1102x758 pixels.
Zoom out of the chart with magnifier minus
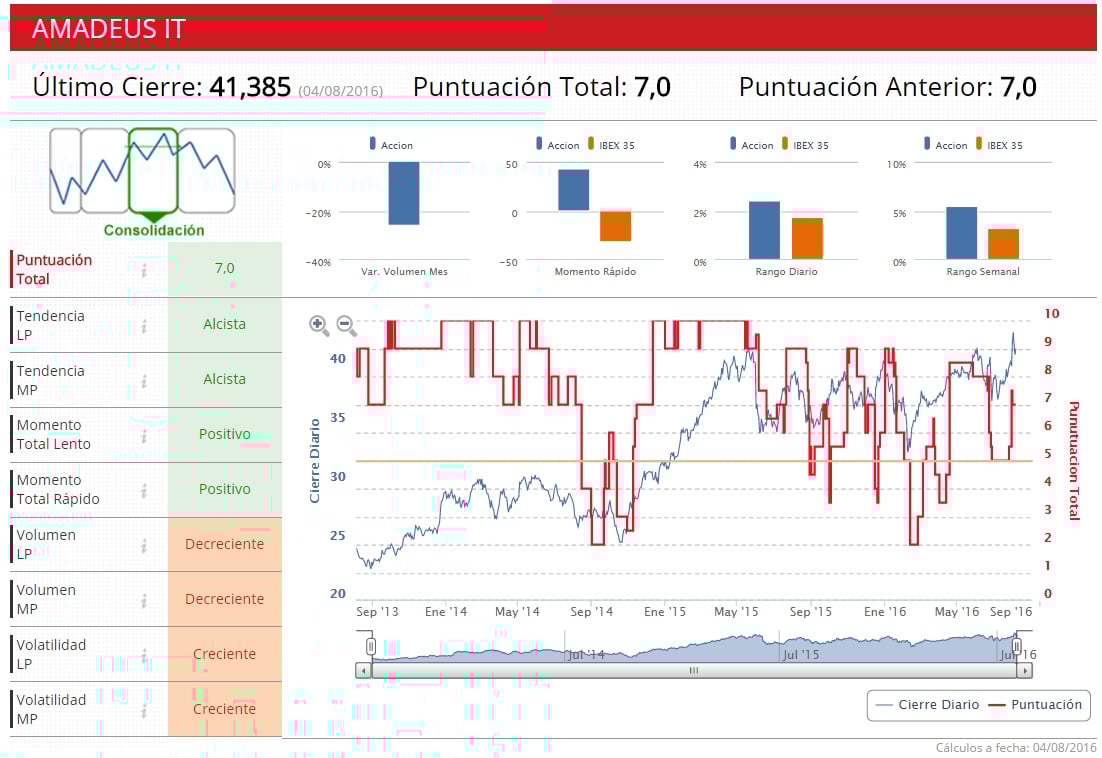[346, 325]
